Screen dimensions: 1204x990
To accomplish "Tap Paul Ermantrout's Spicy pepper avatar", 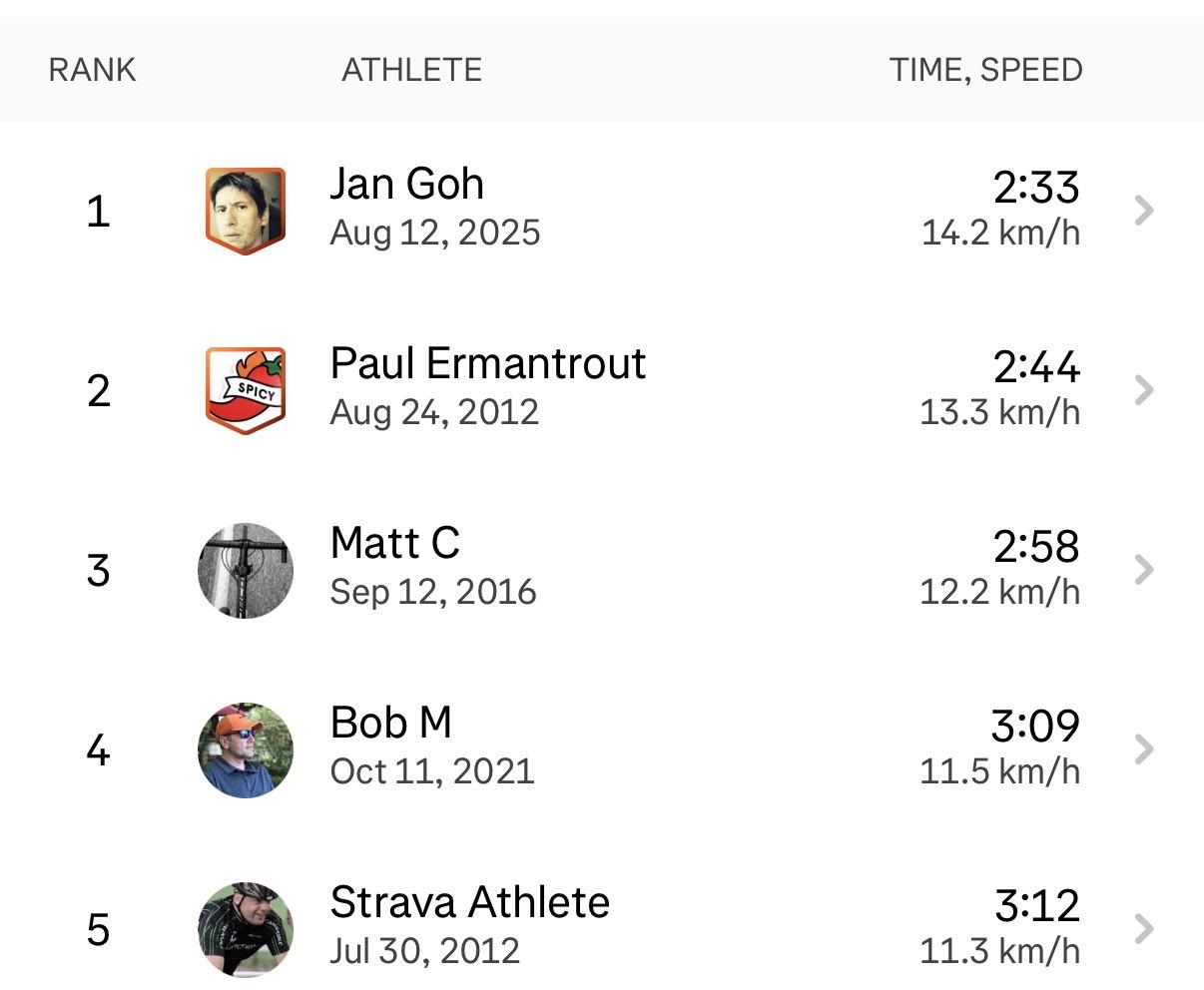I will [246, 390].
